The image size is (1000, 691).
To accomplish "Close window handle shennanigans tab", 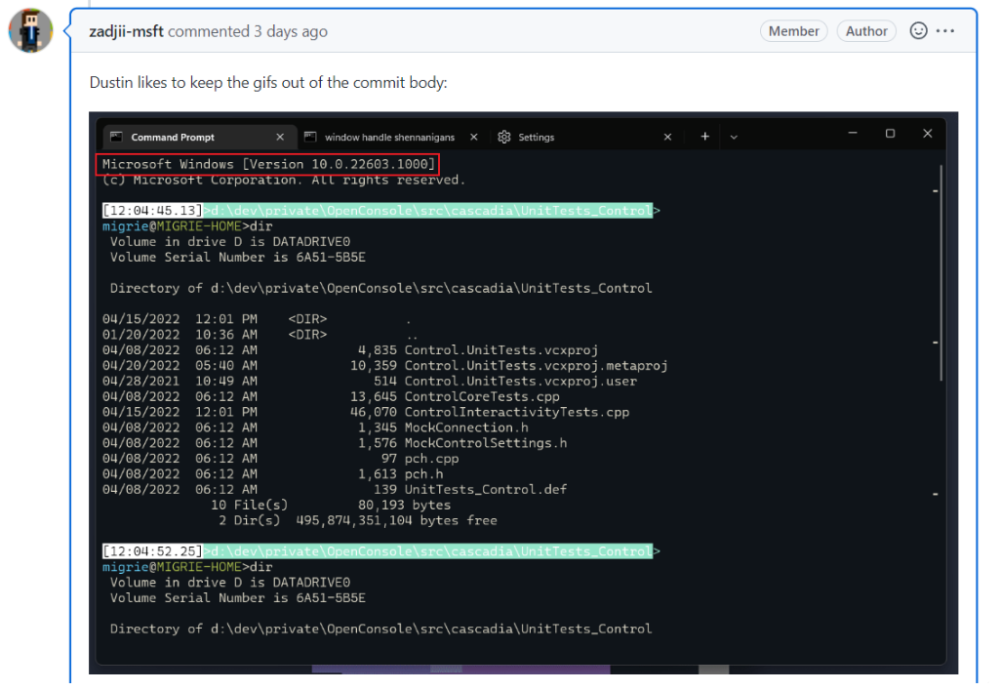I will pyautogui.click(x=474, y=137).
